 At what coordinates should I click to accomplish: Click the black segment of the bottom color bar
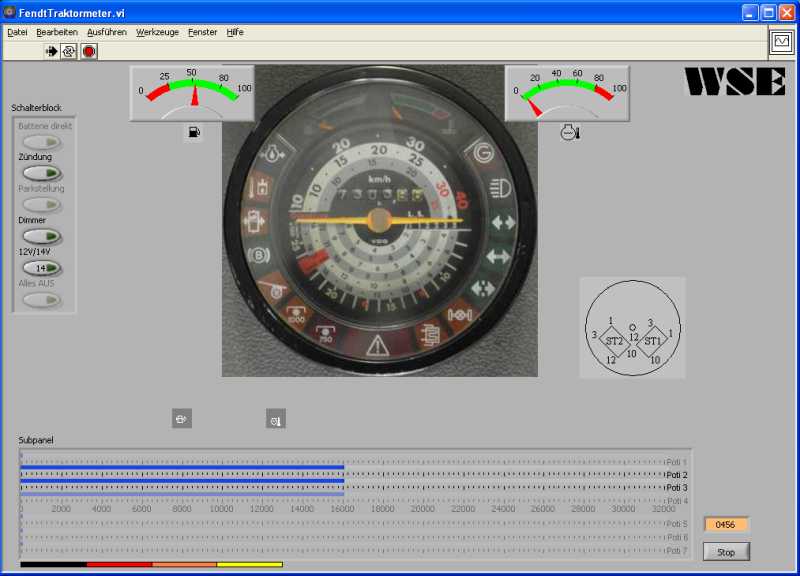coord(54,564)
